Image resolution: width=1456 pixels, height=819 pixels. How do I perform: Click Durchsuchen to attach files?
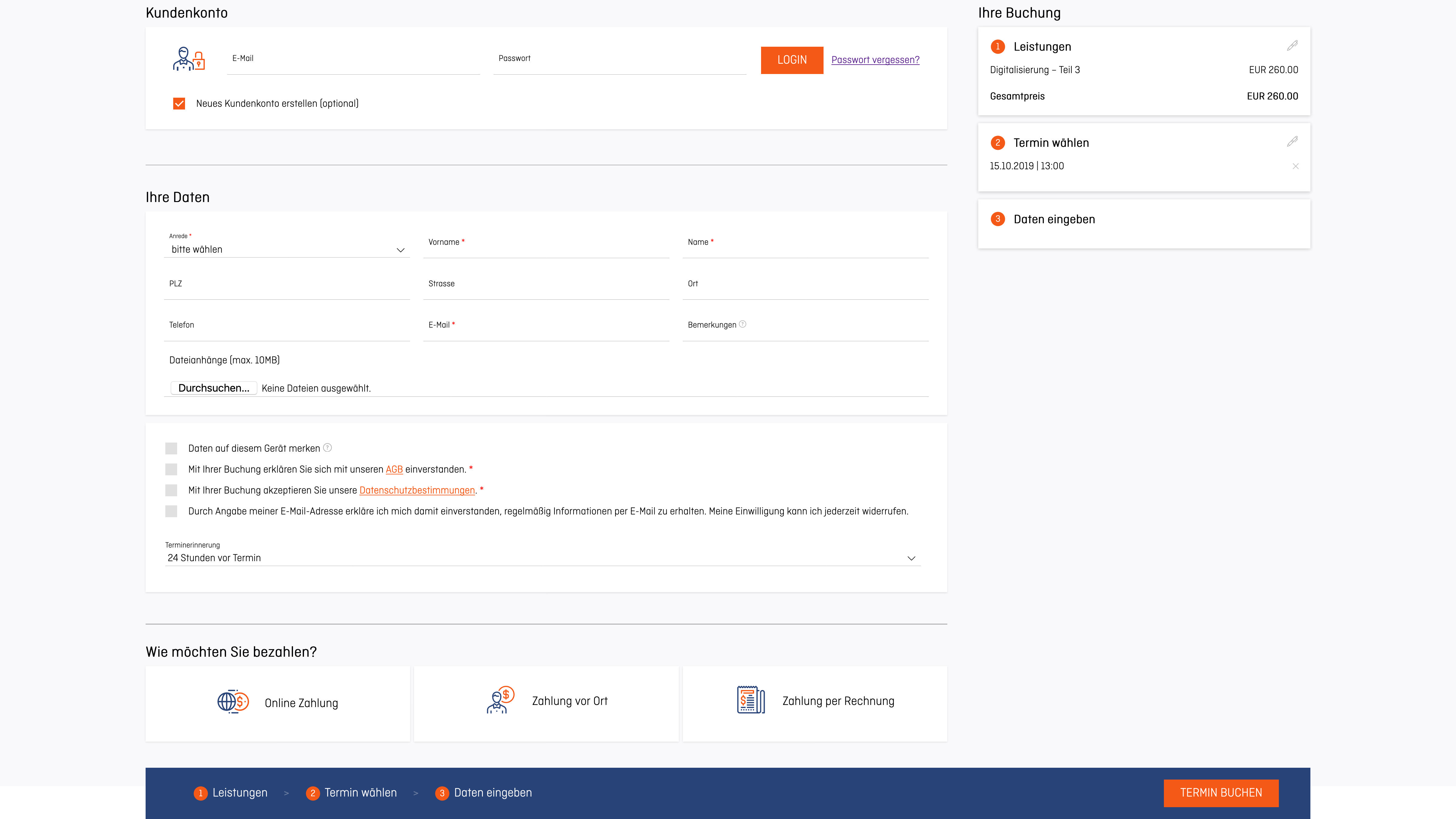coord(214,388)
